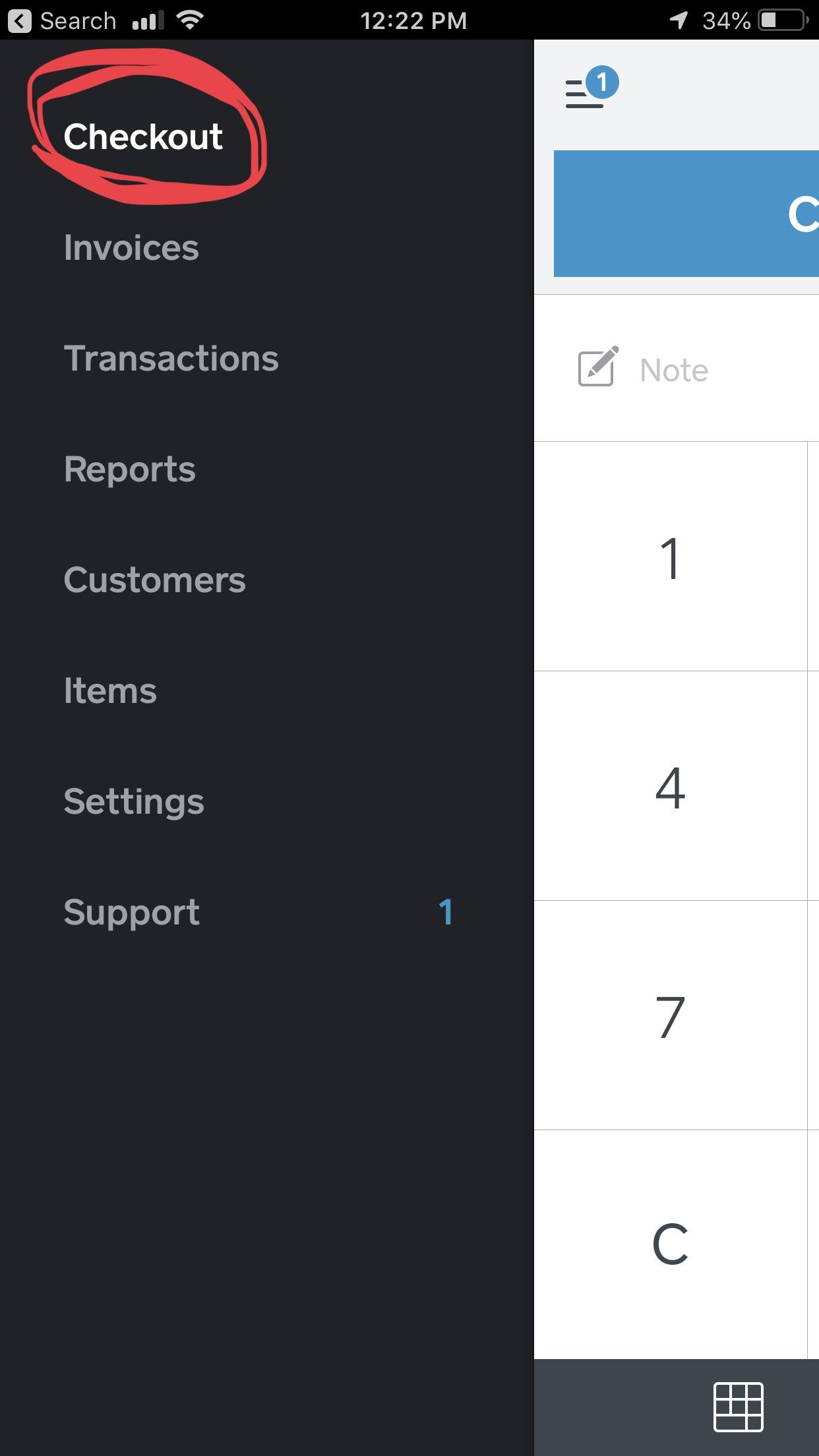Tap keypad digit 4

tap(671, 786)
